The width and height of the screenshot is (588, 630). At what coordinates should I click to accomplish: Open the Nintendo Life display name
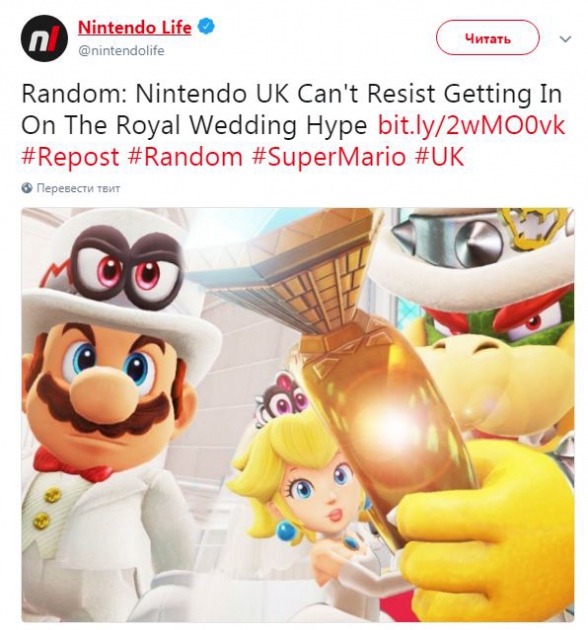tap(135, 27)
